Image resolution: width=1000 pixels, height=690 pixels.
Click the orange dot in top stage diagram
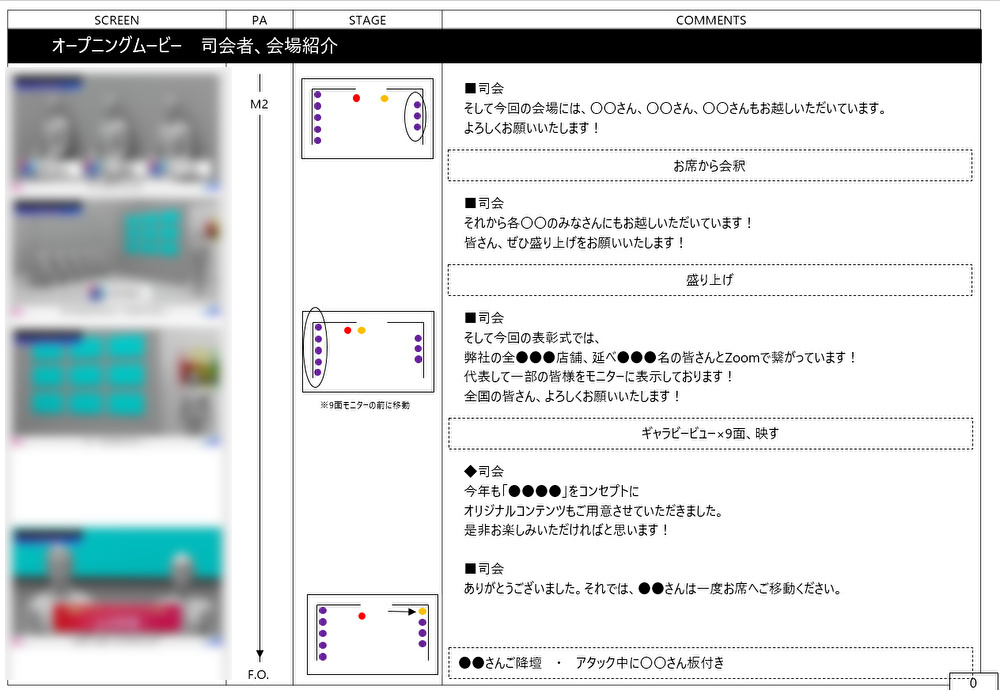click(384, 98)
